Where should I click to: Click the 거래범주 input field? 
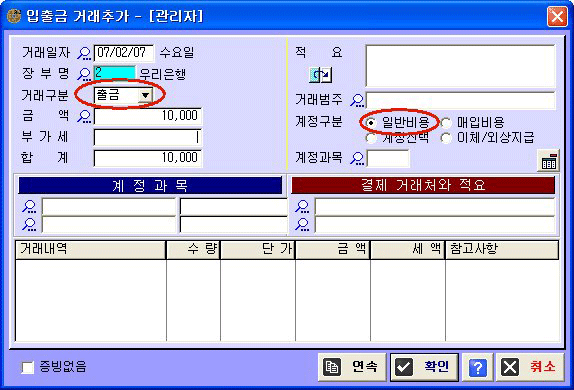[x=461, y=100]
